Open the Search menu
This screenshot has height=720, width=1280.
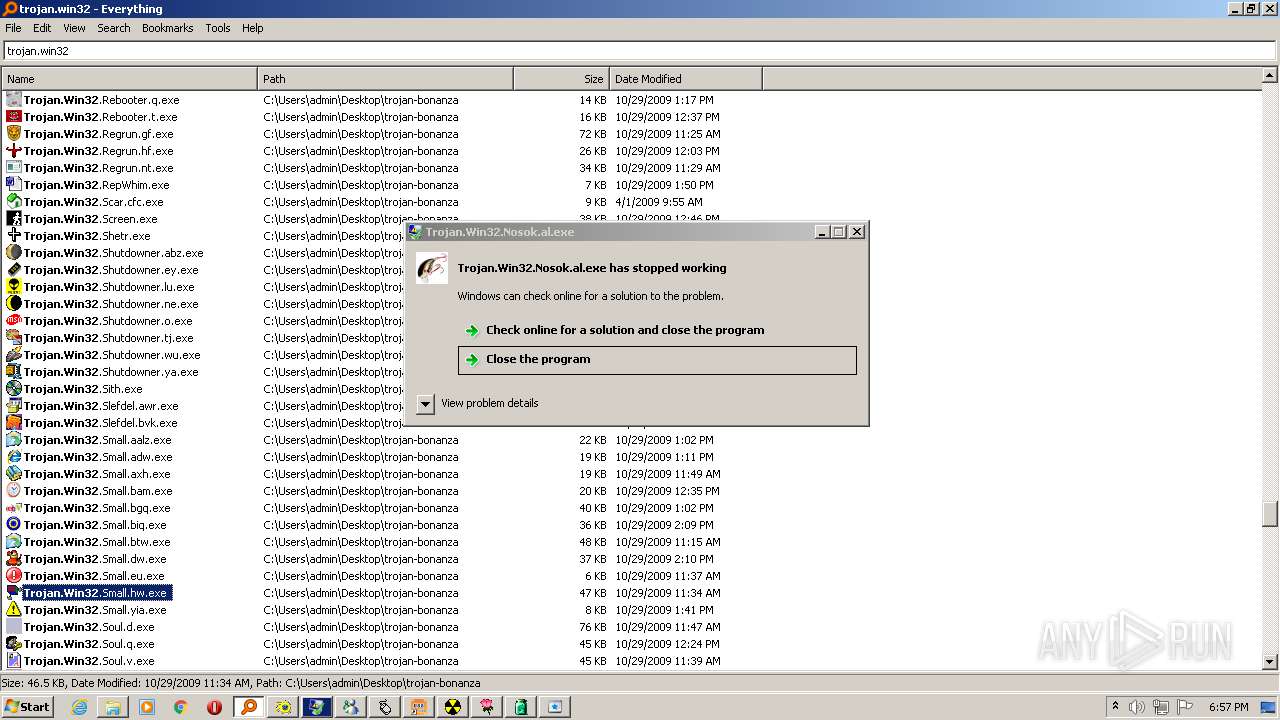pyautogui.click(x=114, y=28)
